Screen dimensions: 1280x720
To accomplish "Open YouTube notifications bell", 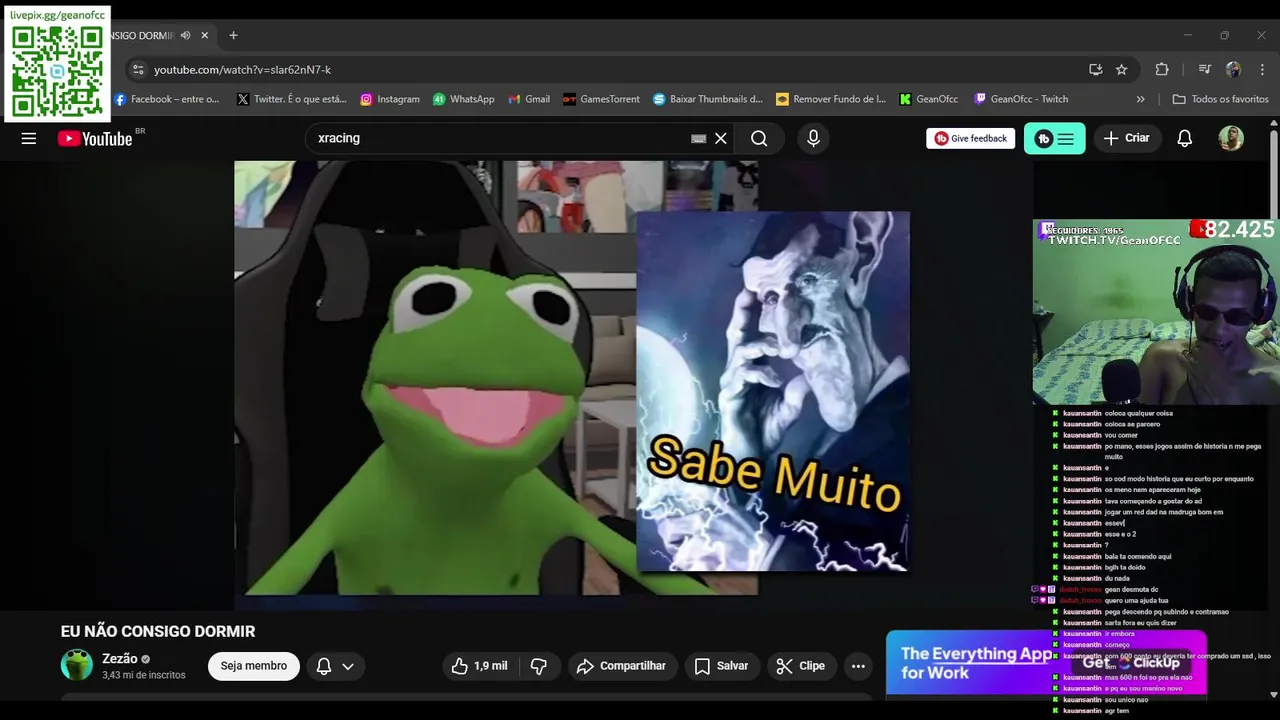I will click(x=1184, y=139).
